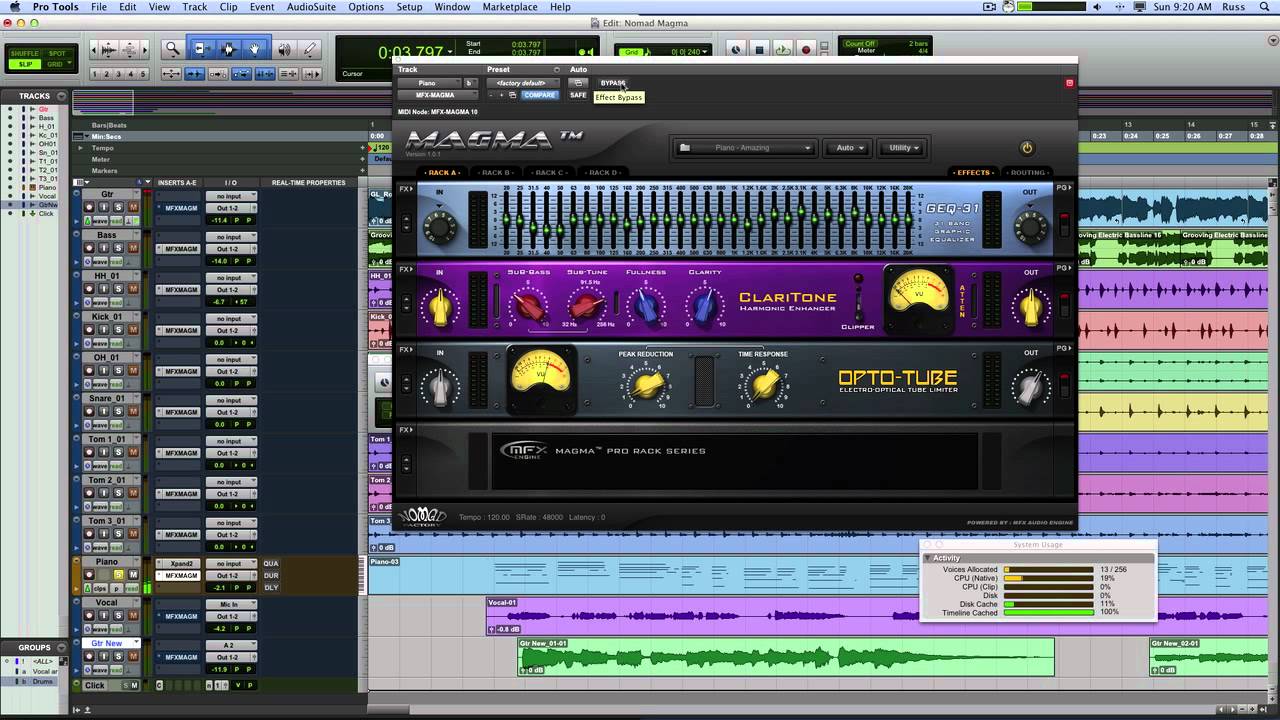Screen dimensions: 1280x720
Task: Click the Gtr New_01-01 audio clip
Action: pyautogui.click(x=786, y=658)
